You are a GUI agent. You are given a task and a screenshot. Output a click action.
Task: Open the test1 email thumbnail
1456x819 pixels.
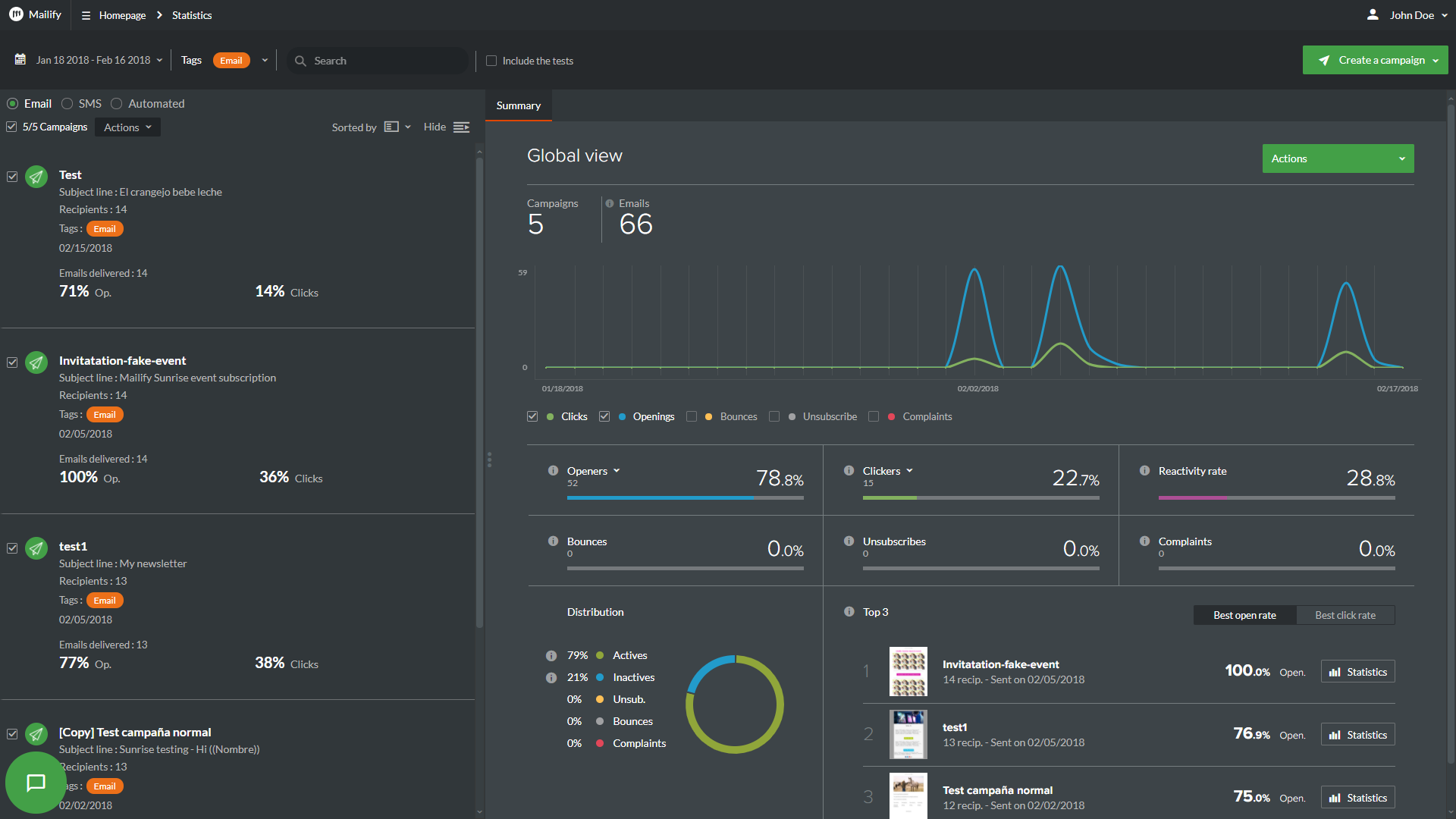click(x=908, y=734)
